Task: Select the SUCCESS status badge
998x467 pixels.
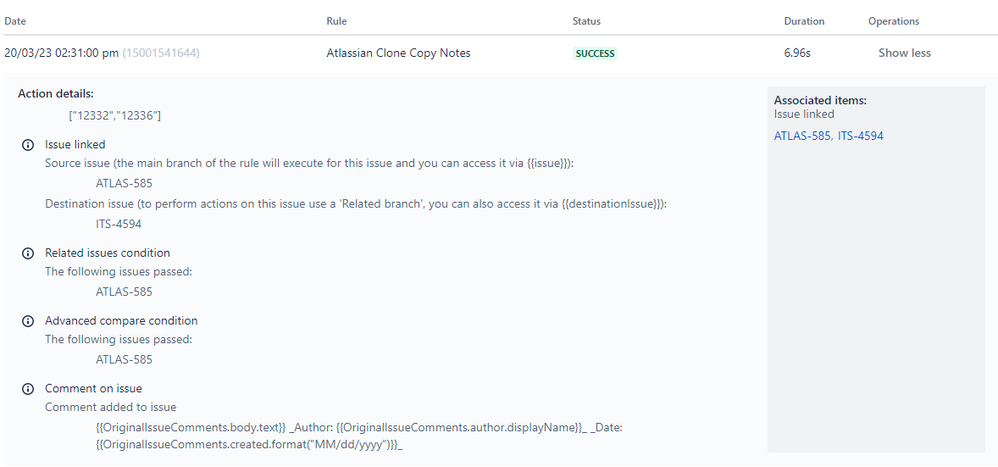Action: [595, 53]
